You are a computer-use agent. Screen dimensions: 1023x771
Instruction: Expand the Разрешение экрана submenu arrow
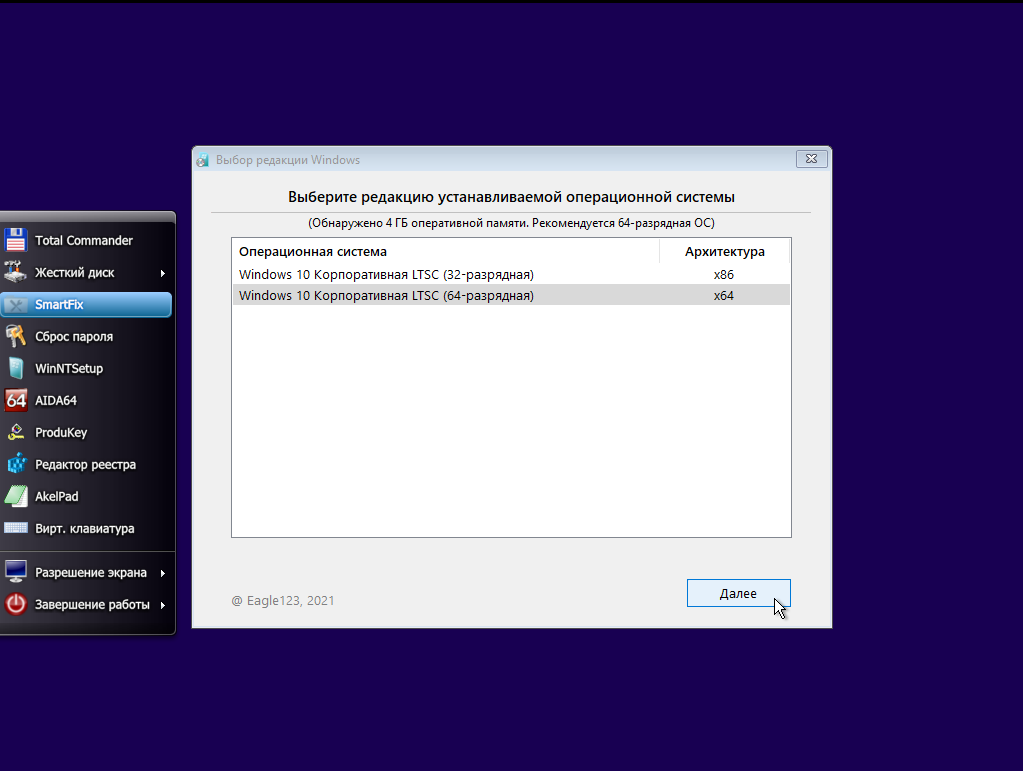point(162,573)
